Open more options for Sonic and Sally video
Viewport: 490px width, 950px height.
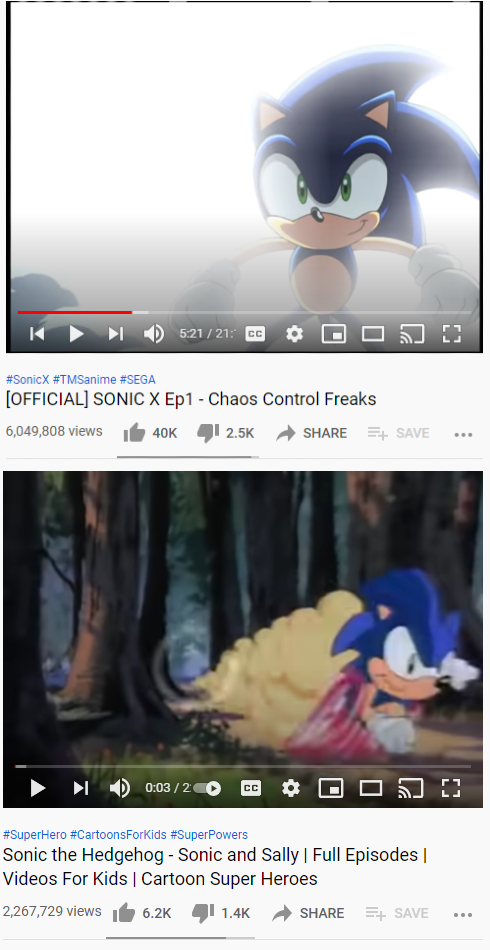pyautogui.click(x=463, y=914)
